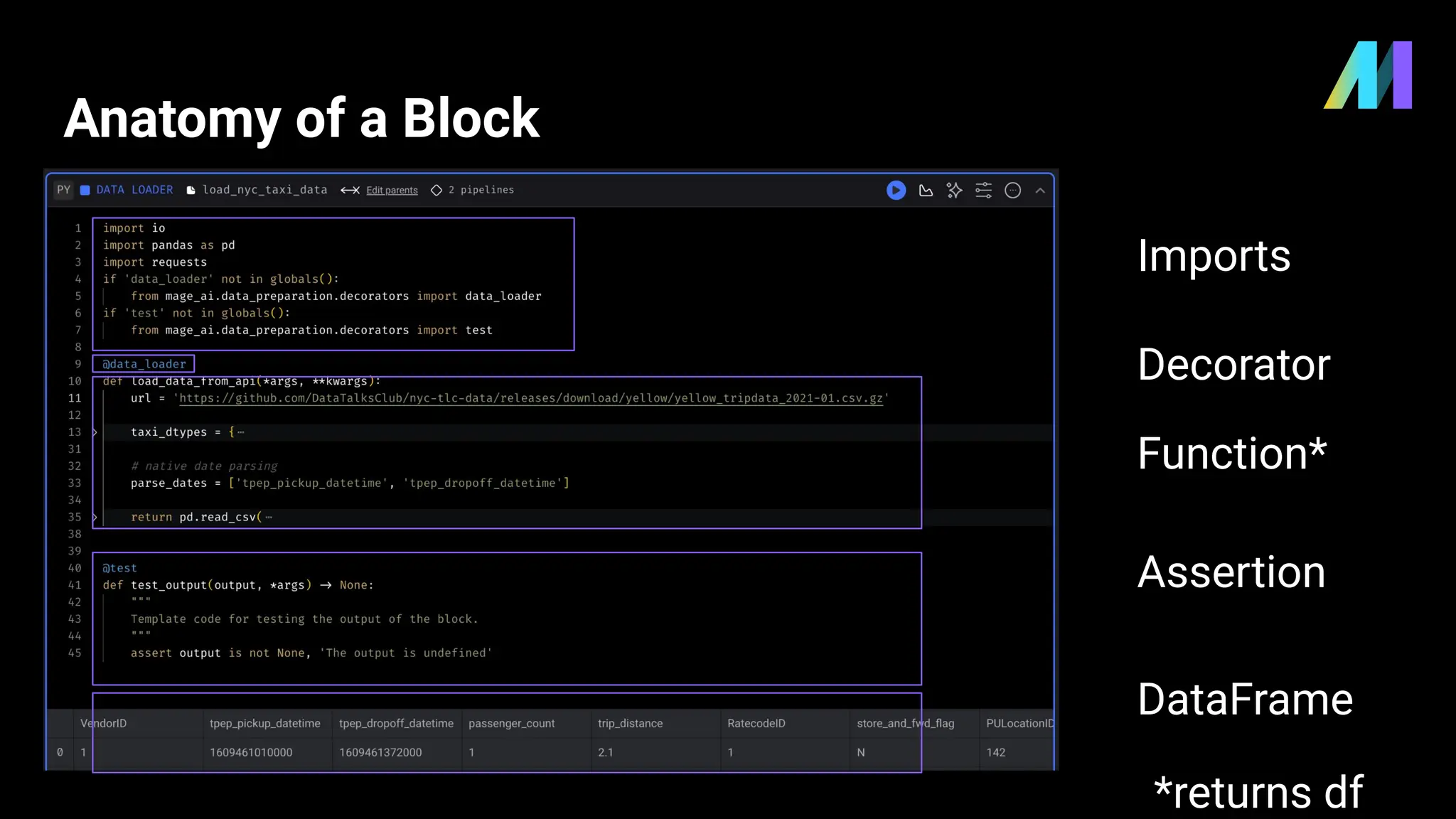Click the AI sparkle icon in block header

pos(954,191)
